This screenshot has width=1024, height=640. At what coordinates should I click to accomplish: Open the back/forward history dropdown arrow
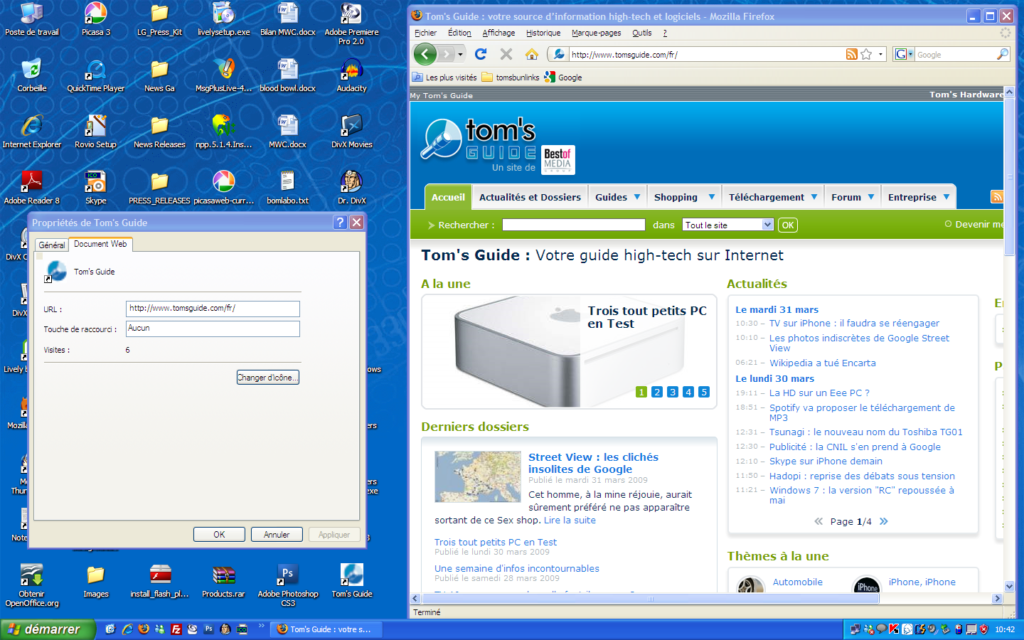(x=460, y=54)
